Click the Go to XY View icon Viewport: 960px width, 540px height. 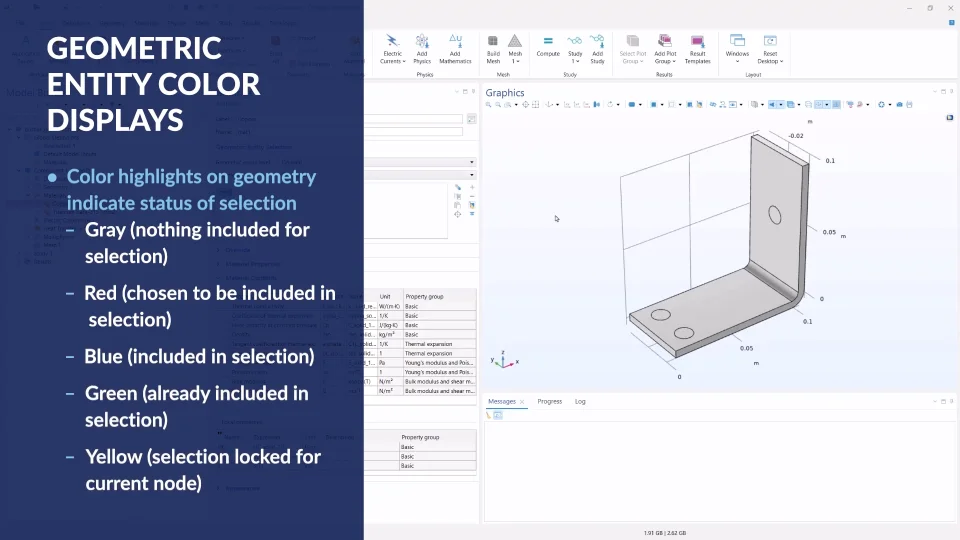point(567,105)
